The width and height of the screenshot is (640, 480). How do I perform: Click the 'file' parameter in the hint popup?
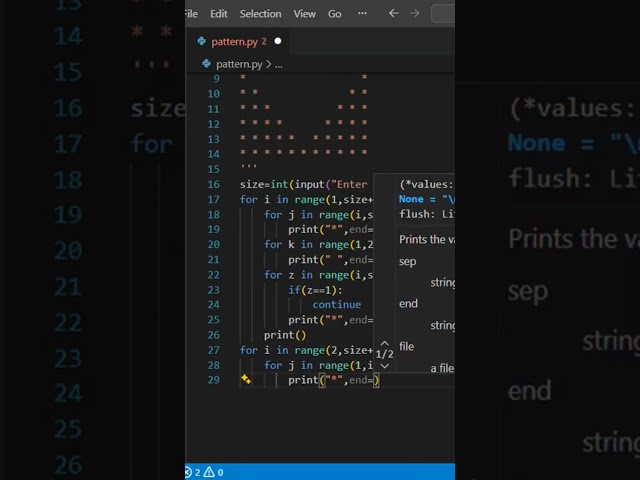407,347
